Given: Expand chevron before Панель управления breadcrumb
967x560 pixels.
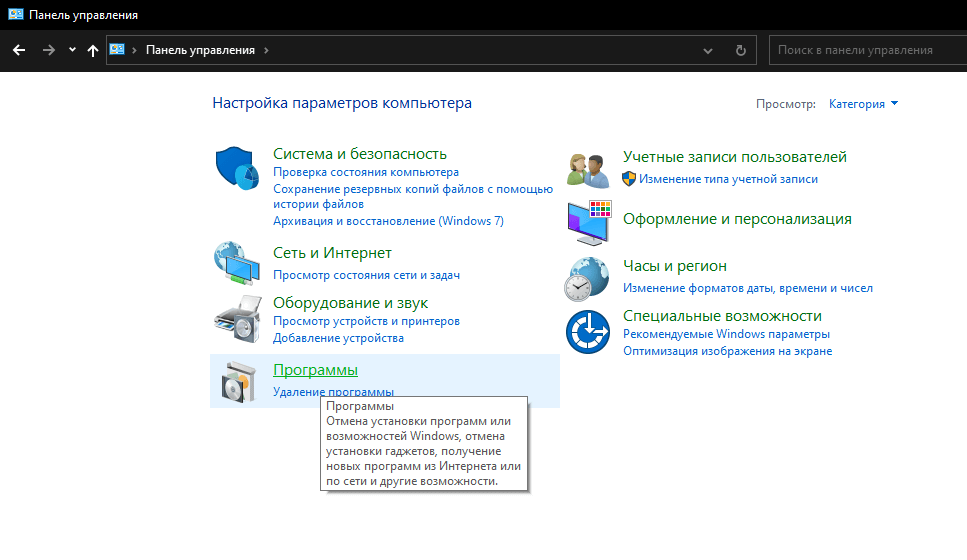Looking at the screenshot, I should click(134, 50).
